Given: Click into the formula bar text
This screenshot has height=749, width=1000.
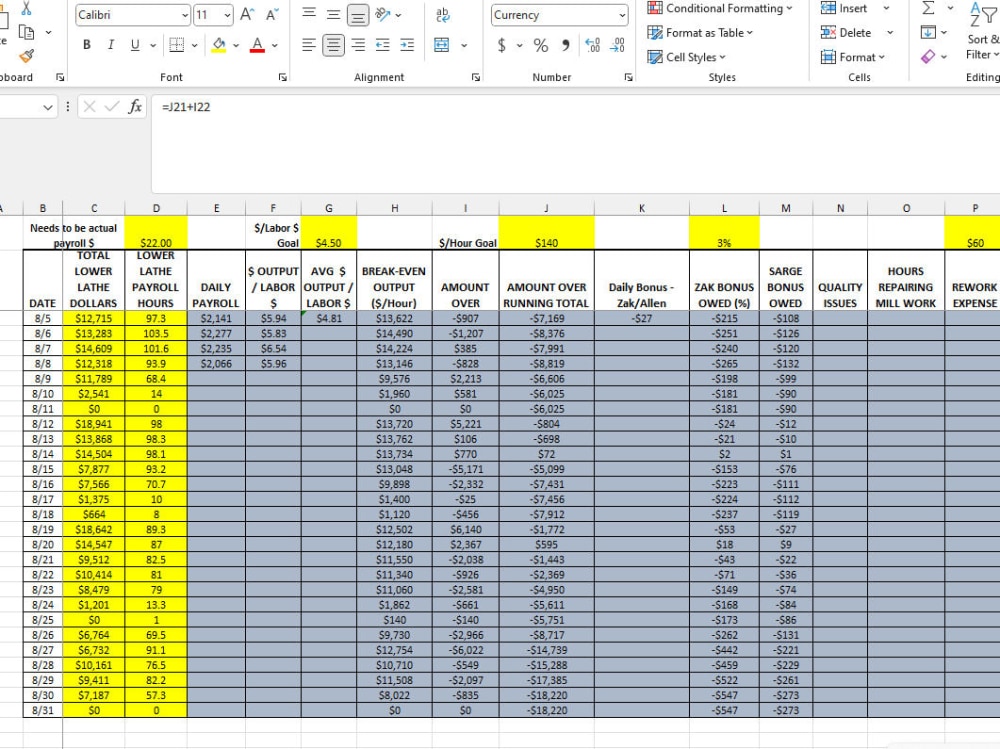Looking at the screenshot, I should (186, 107).
